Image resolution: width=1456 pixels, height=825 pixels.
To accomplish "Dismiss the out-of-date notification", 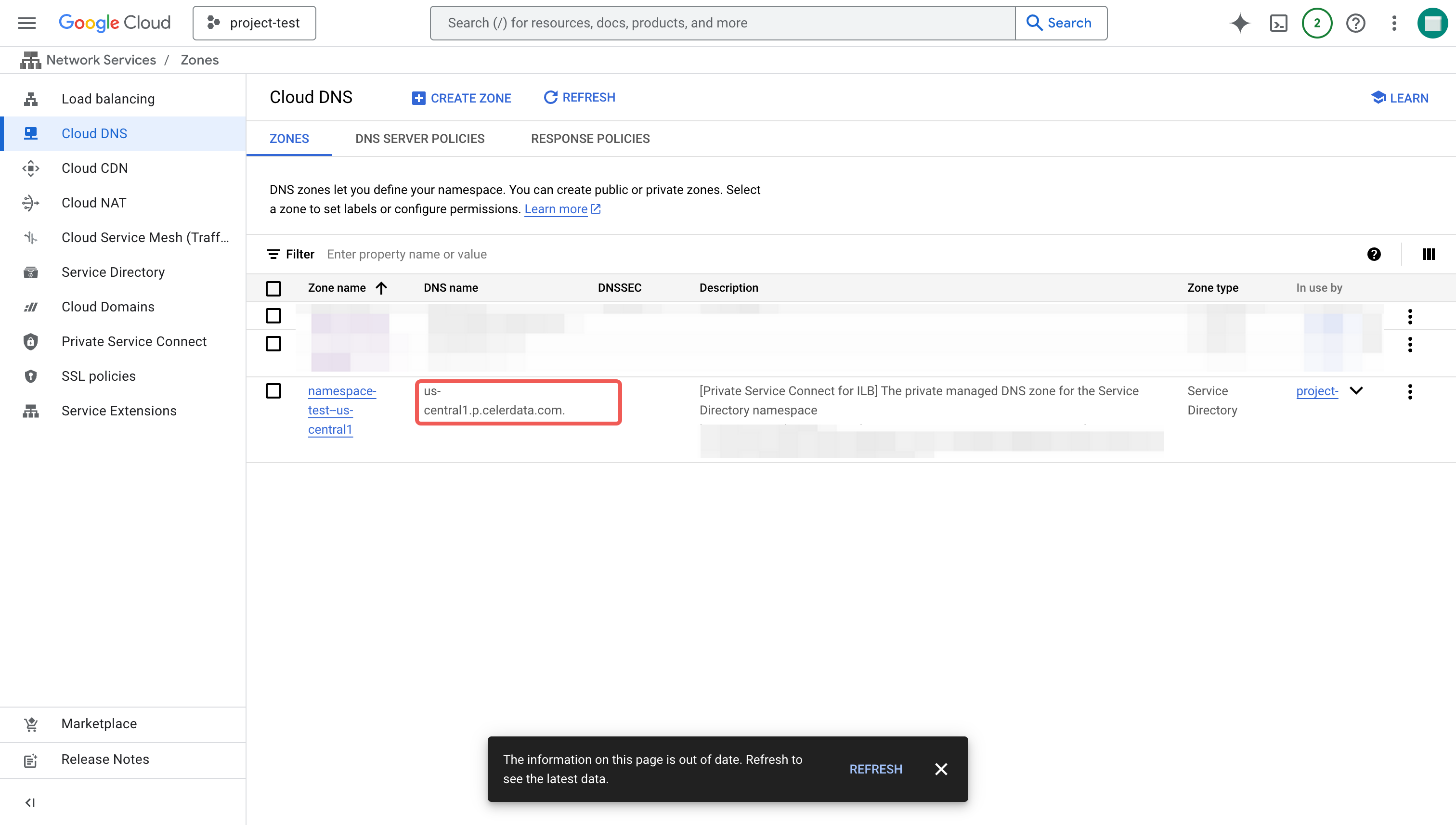I will [941, 769].
